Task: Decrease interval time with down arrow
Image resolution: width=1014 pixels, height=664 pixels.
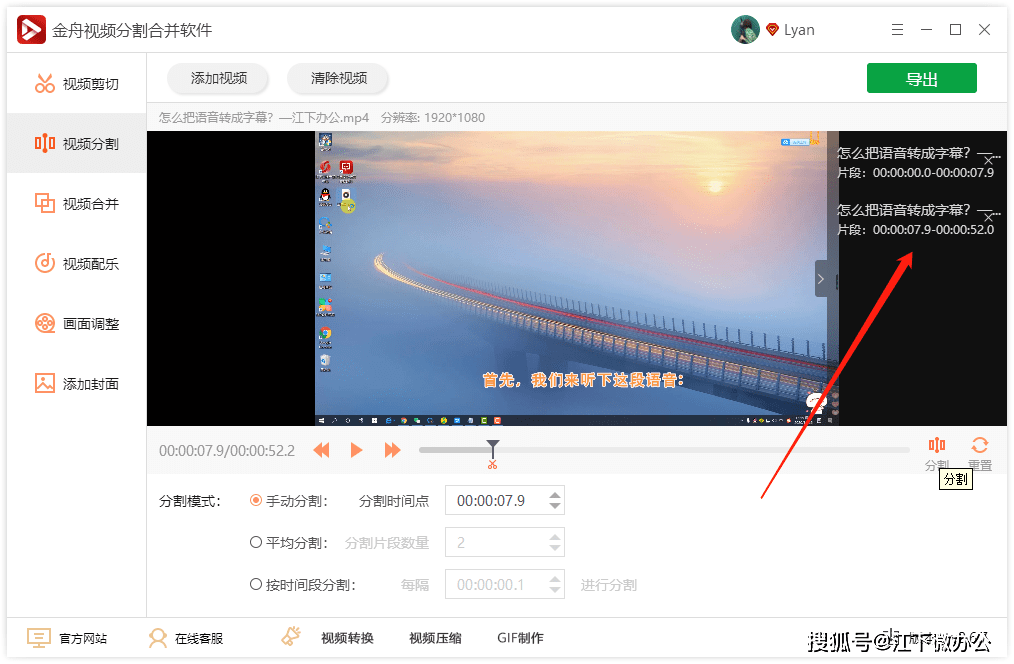Action: [555, 590]
